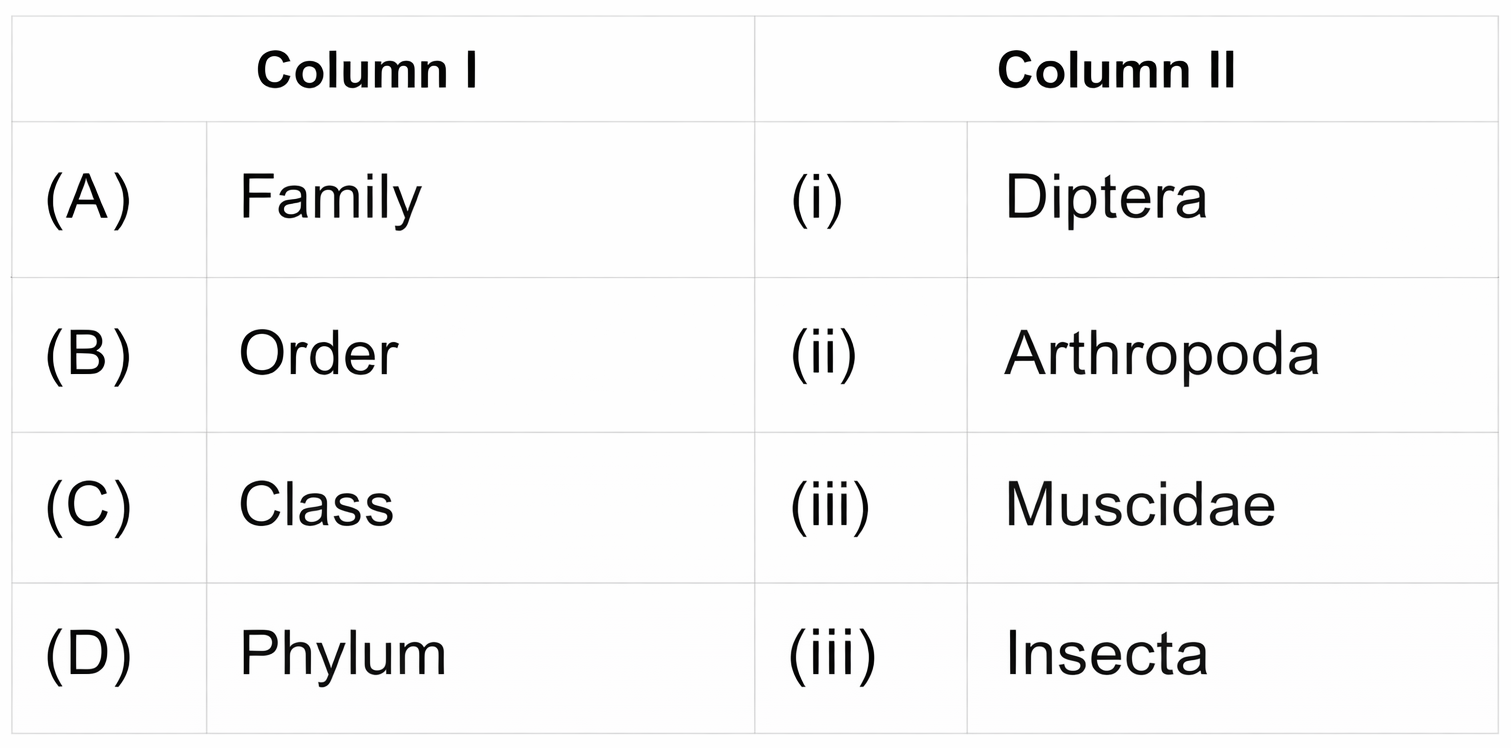1511x748 pixels.
Task: Select the (i) label cell
Action: (817, 198)
